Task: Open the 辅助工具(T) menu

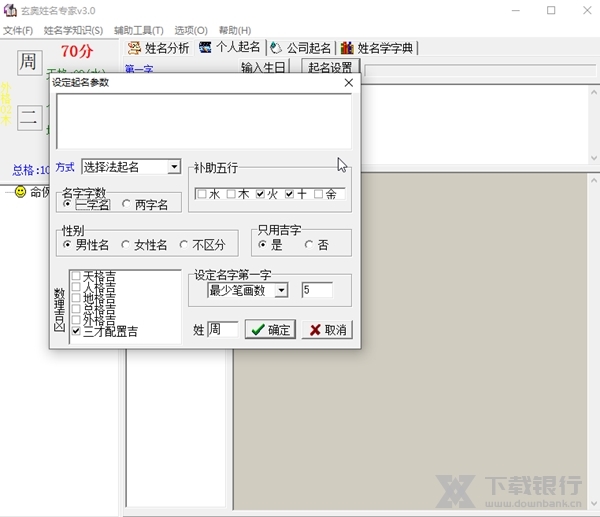Action: click(139, 30)
